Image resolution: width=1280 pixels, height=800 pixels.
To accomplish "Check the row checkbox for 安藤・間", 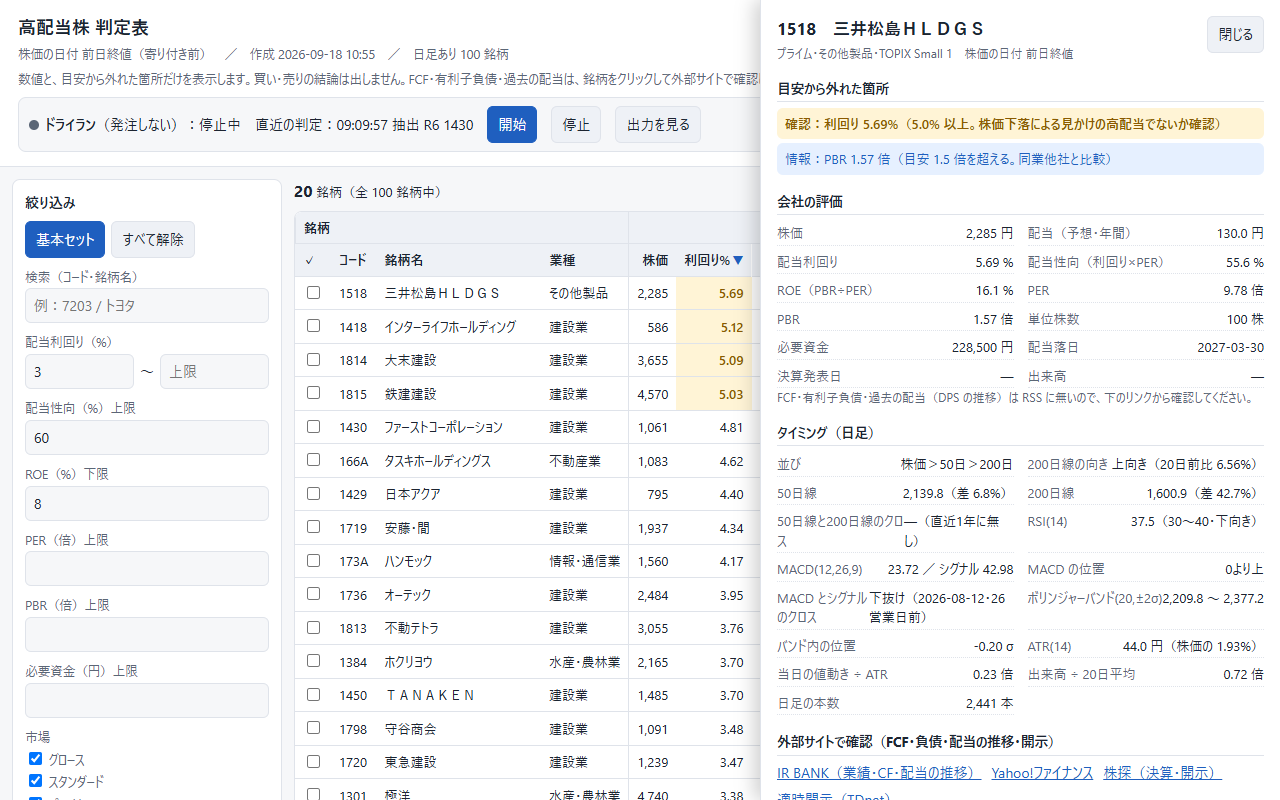I will coord(313,527).
